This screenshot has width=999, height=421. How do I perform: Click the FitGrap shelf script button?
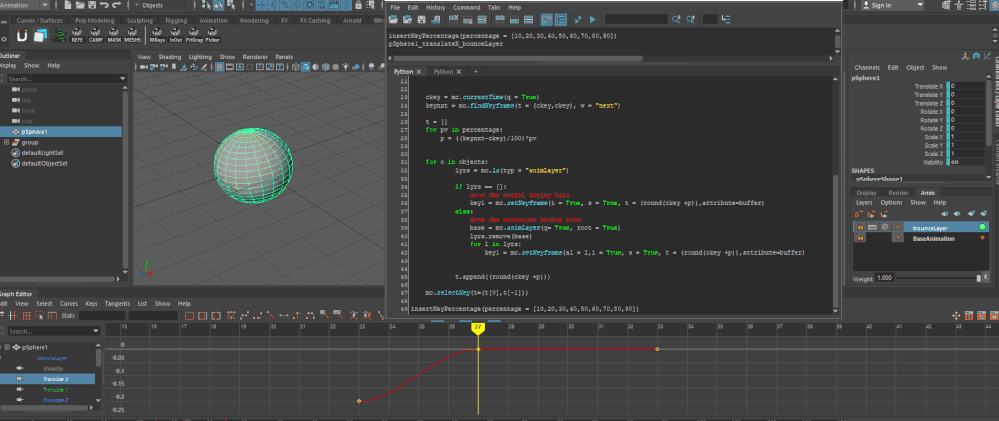(x=194, y=35)
